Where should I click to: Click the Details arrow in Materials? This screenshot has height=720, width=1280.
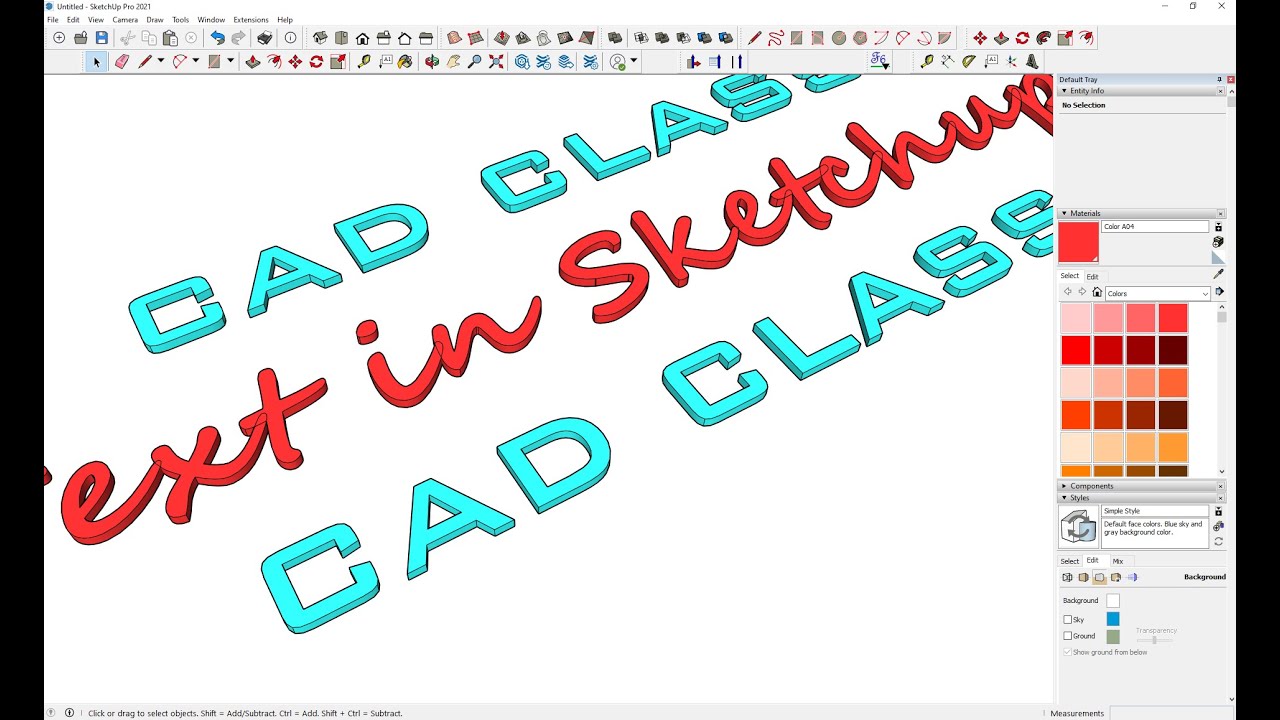coord(1219,292)
